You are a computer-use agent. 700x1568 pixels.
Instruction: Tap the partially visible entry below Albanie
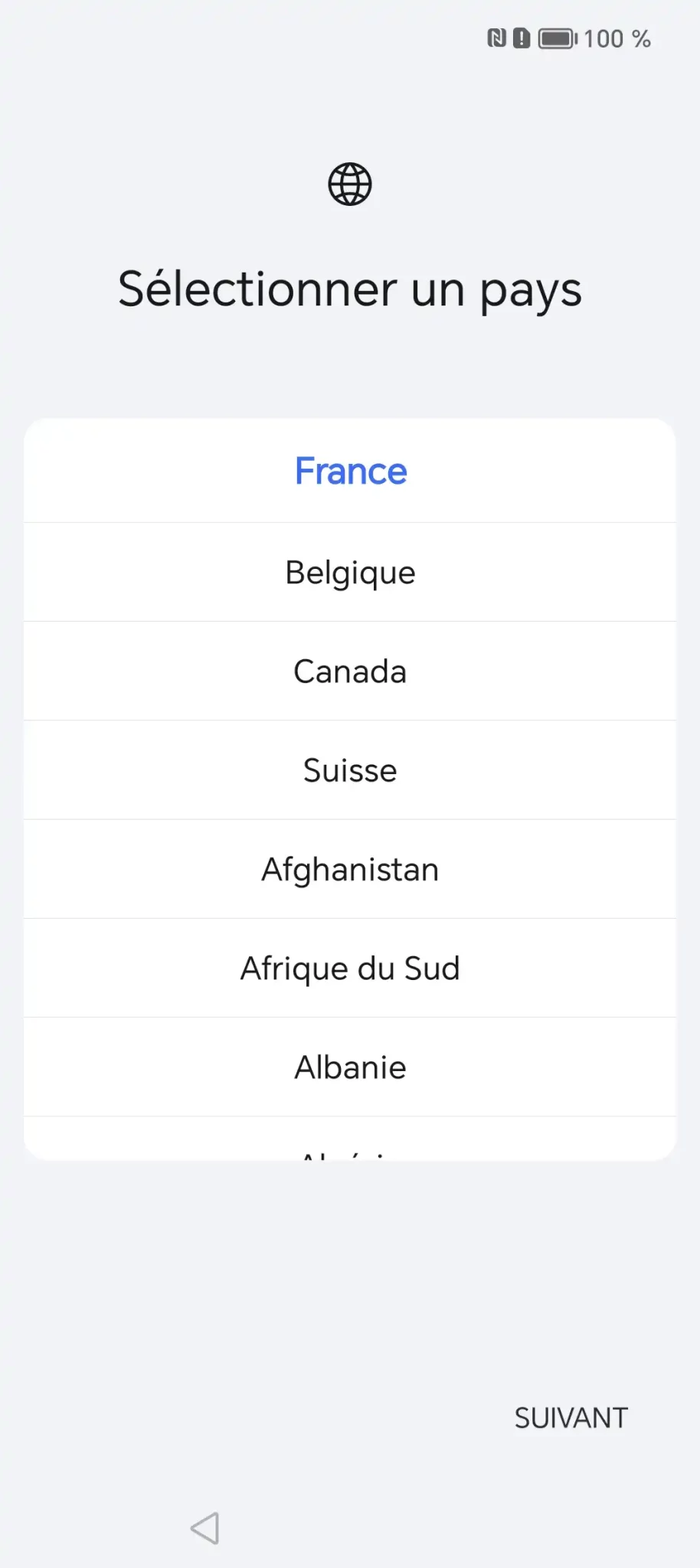[350, 1145]
